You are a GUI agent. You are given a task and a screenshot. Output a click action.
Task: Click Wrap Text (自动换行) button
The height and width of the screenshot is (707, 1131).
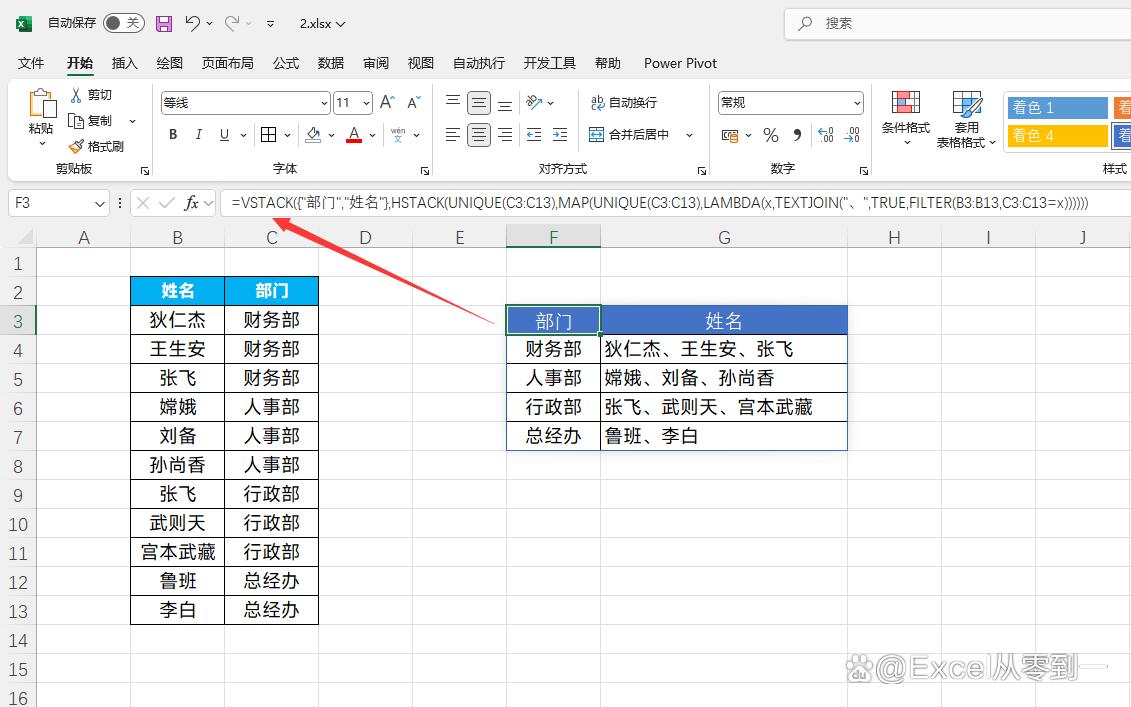[x=623, y=103]
